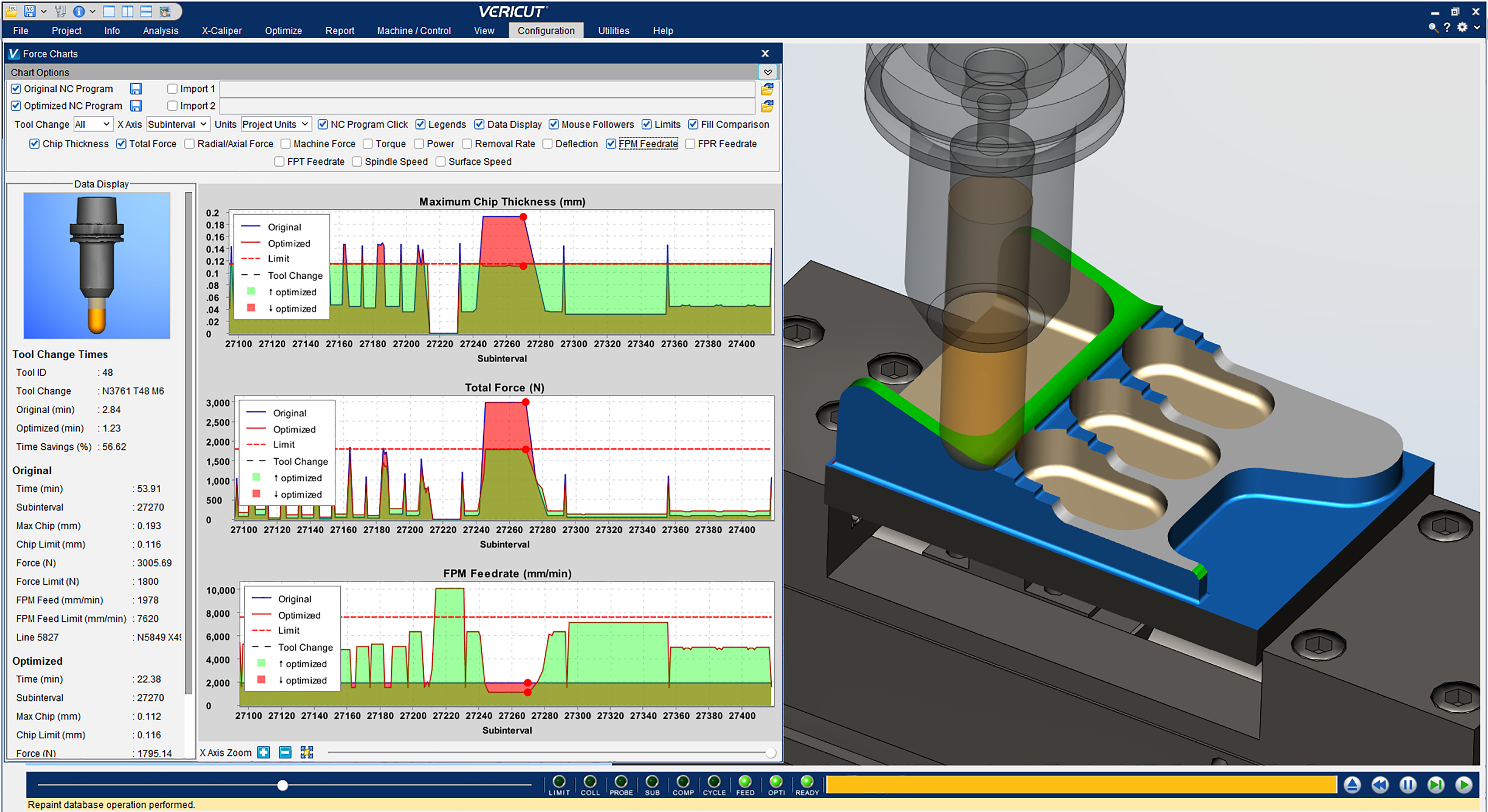
Task: Browse file for Import 1 folder icon
Action: [x=767, y=89]
